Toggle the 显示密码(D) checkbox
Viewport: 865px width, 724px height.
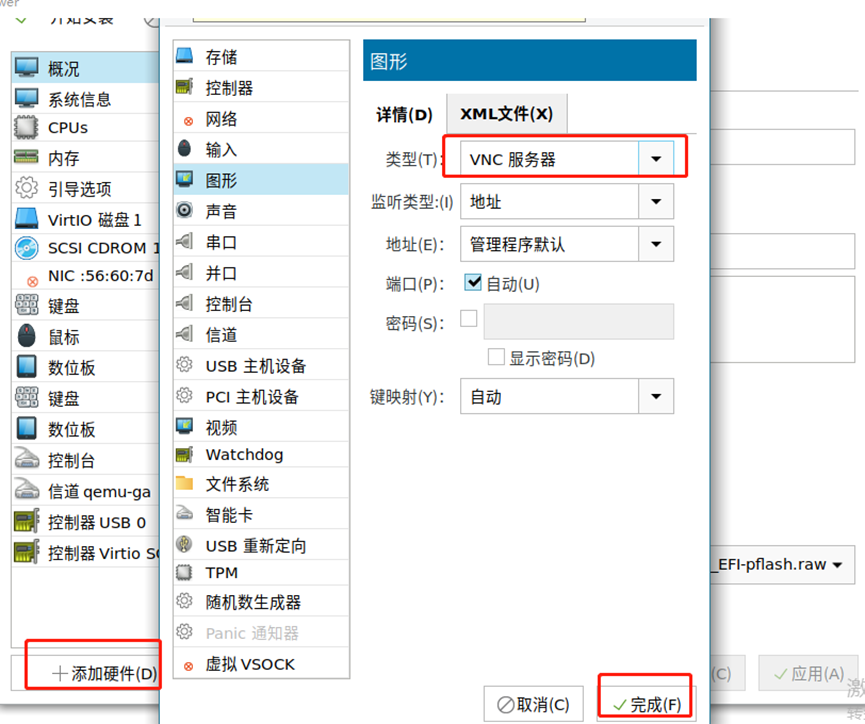coord(496,356)
